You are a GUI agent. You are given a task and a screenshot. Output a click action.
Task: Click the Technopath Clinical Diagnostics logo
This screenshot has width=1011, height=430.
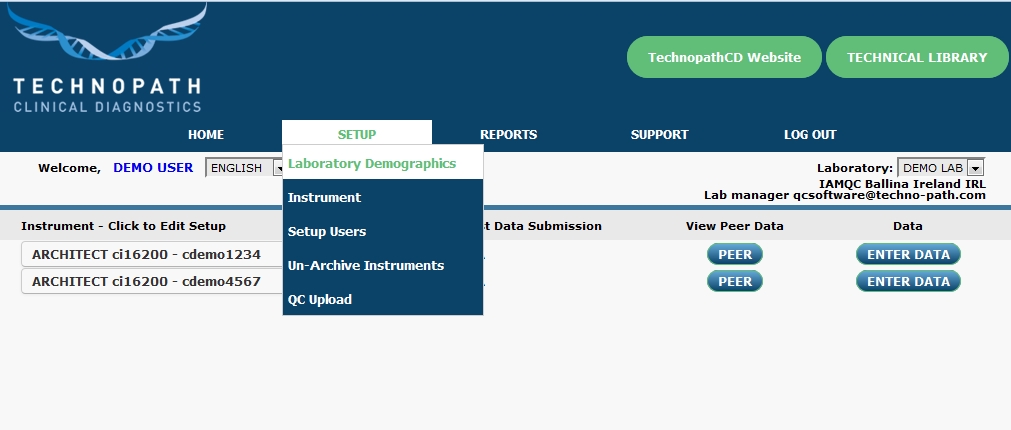coord(107,59)
